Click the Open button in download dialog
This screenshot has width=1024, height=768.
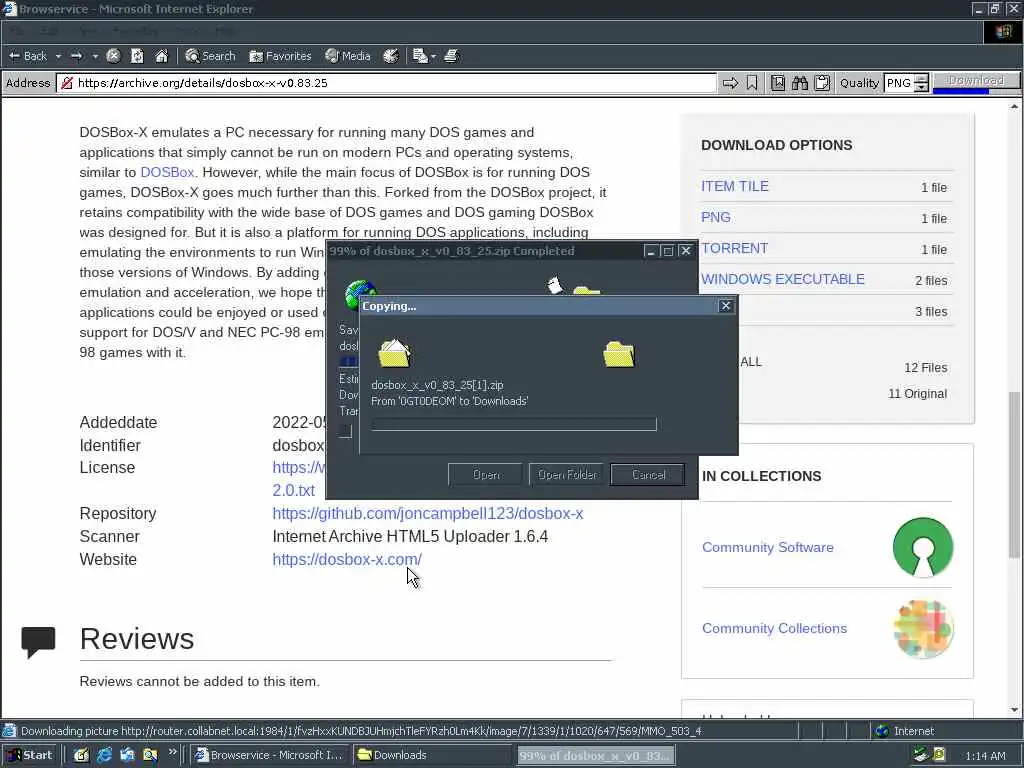coord(485,475)
